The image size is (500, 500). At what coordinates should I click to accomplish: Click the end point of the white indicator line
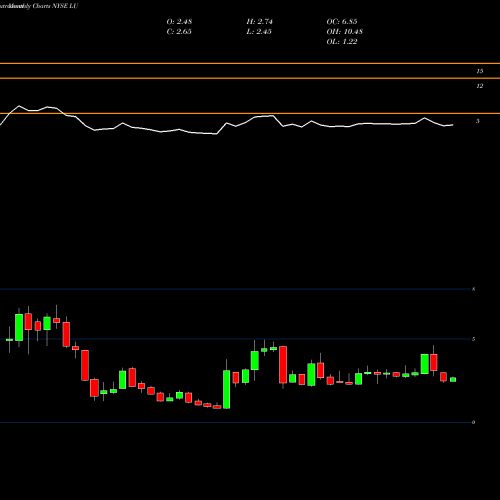click(x=453, y=125)
